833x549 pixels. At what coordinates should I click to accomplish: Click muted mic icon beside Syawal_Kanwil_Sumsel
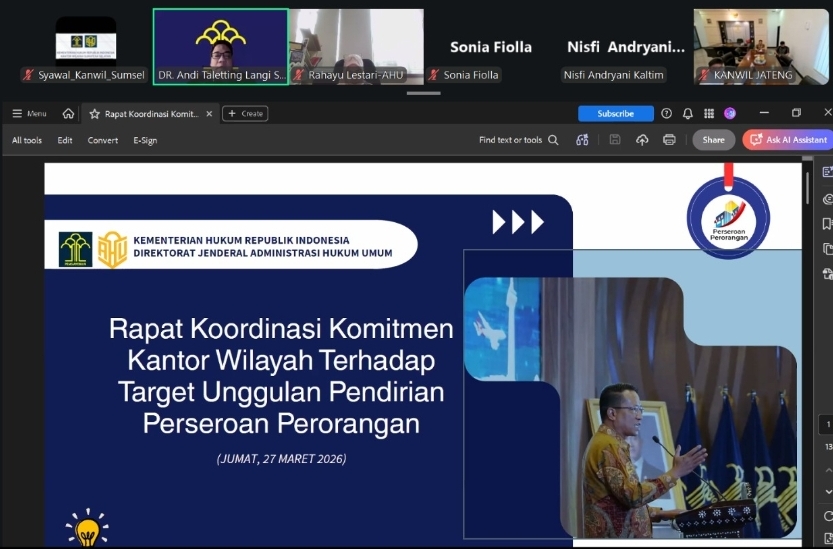click(x=29, y=75)
